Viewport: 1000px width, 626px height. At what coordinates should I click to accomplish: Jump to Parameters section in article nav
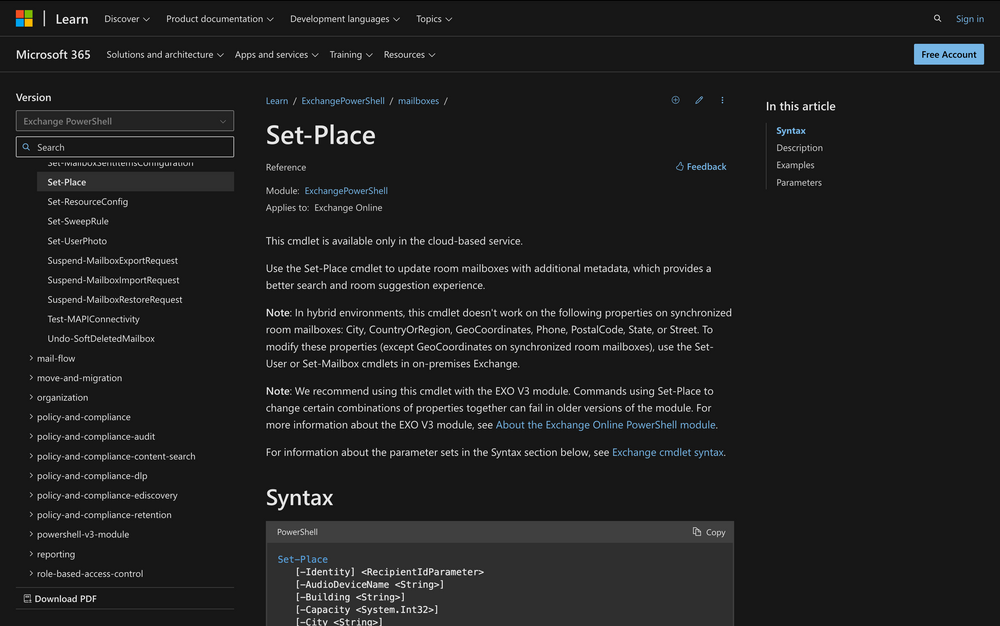pyautogui.click(x=799, y=182)
